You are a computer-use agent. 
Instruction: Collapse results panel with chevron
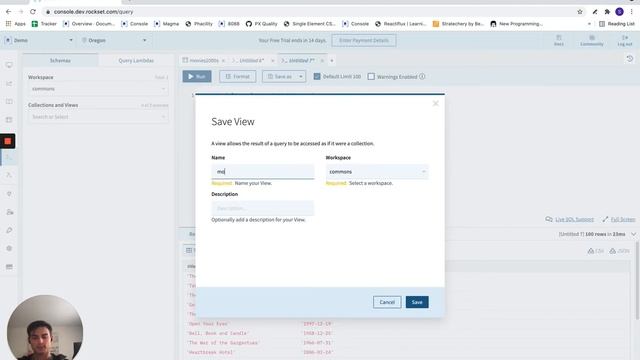633,234
